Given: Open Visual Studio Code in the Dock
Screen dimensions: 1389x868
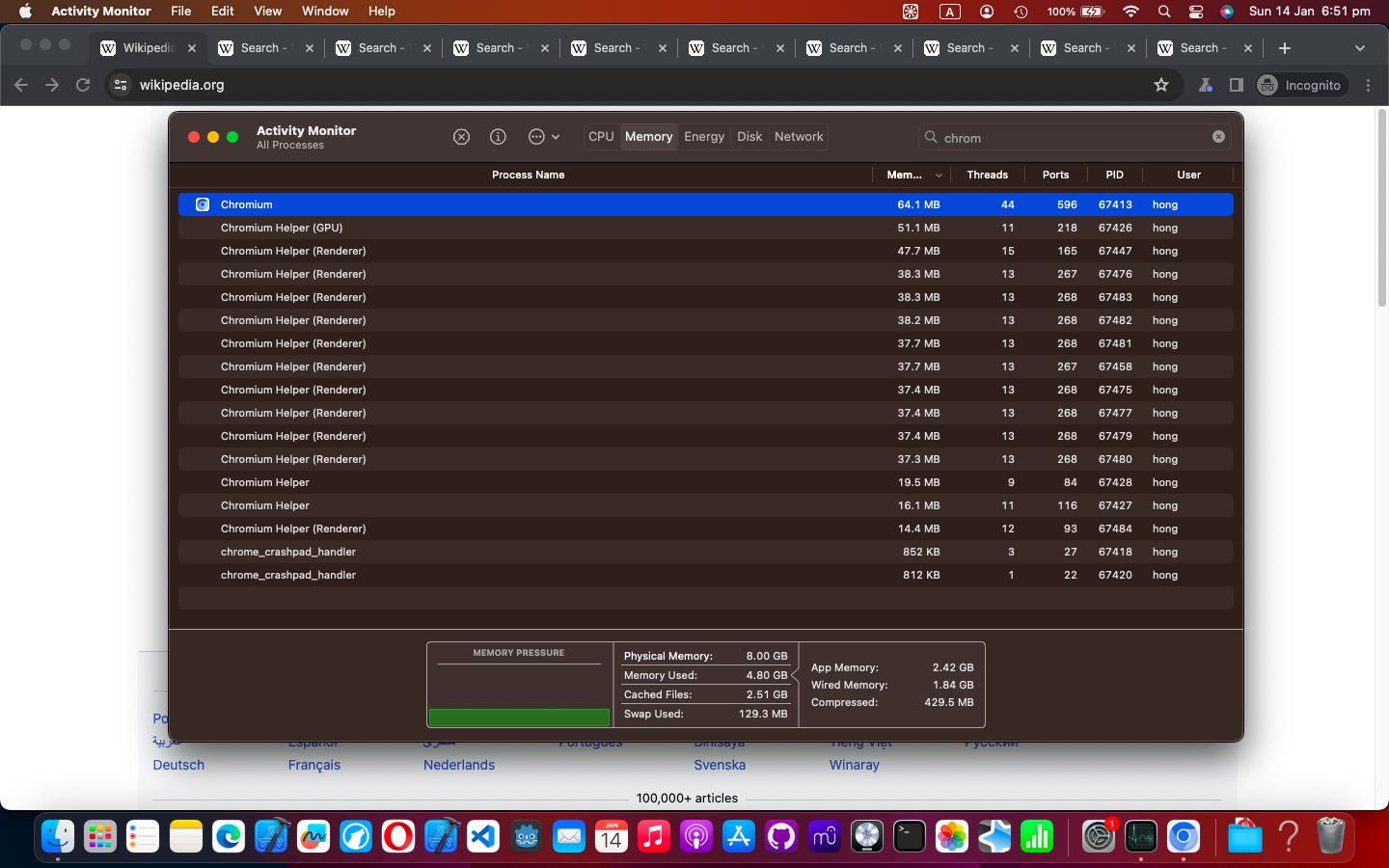Looking at the screenshot, I should click(483, 836).
